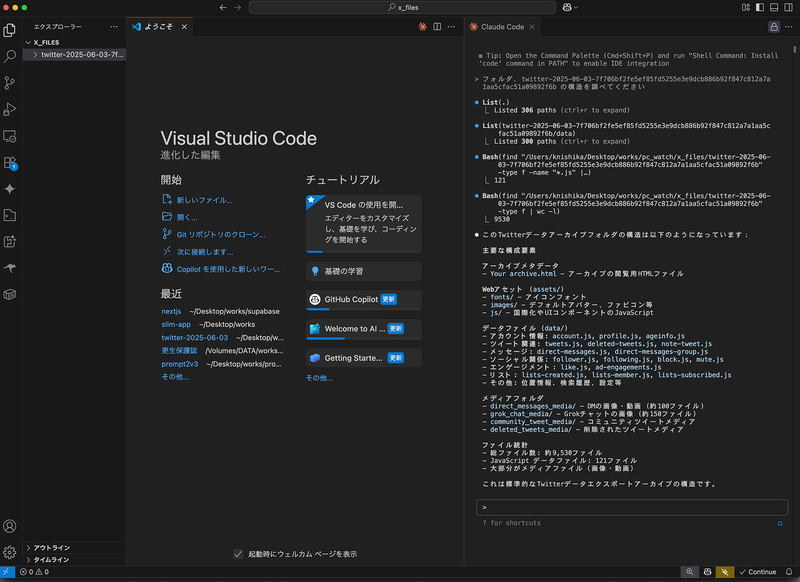
Task: Click the yellow highlighted status bar icon
Action: click(724, 572)
